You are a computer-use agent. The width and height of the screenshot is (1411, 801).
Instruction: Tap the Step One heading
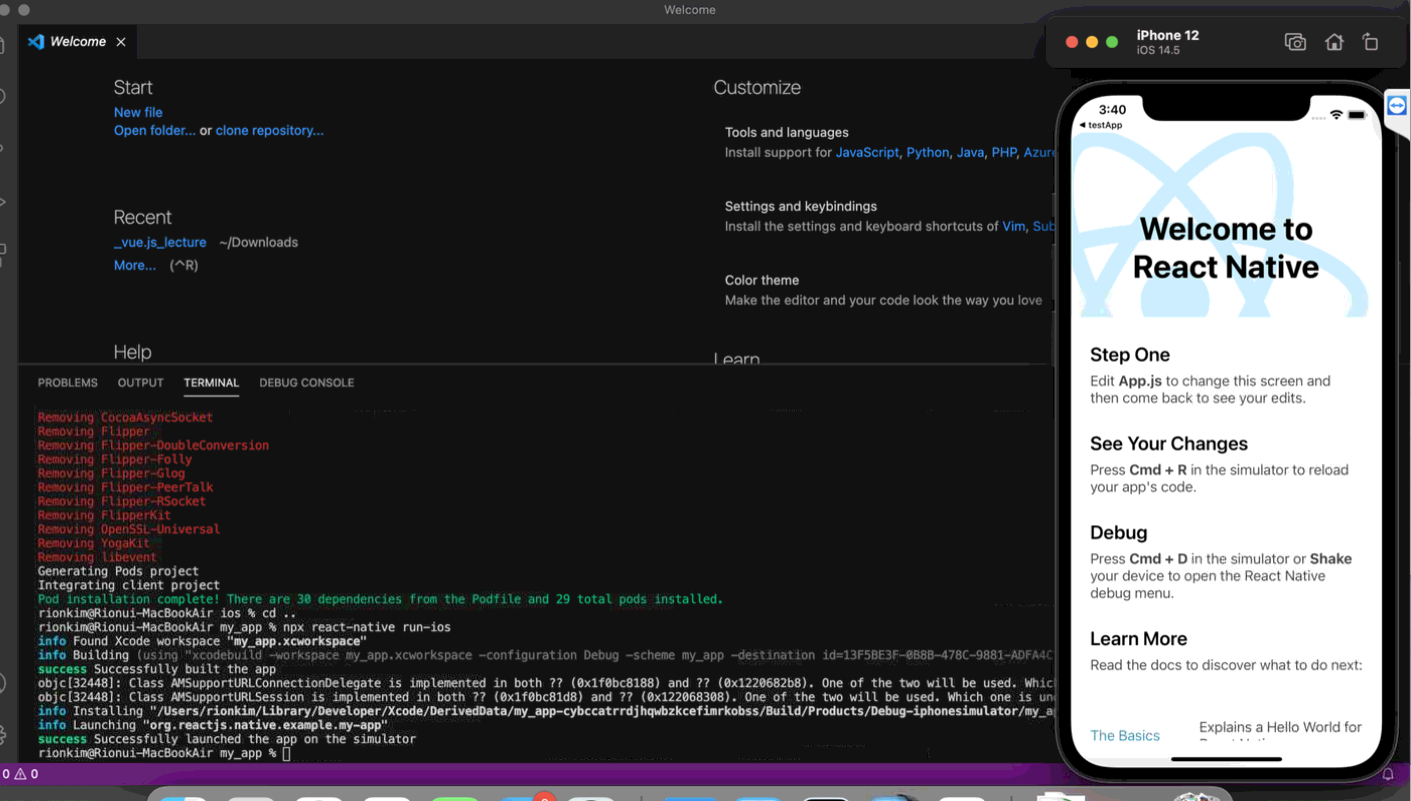1130,355
